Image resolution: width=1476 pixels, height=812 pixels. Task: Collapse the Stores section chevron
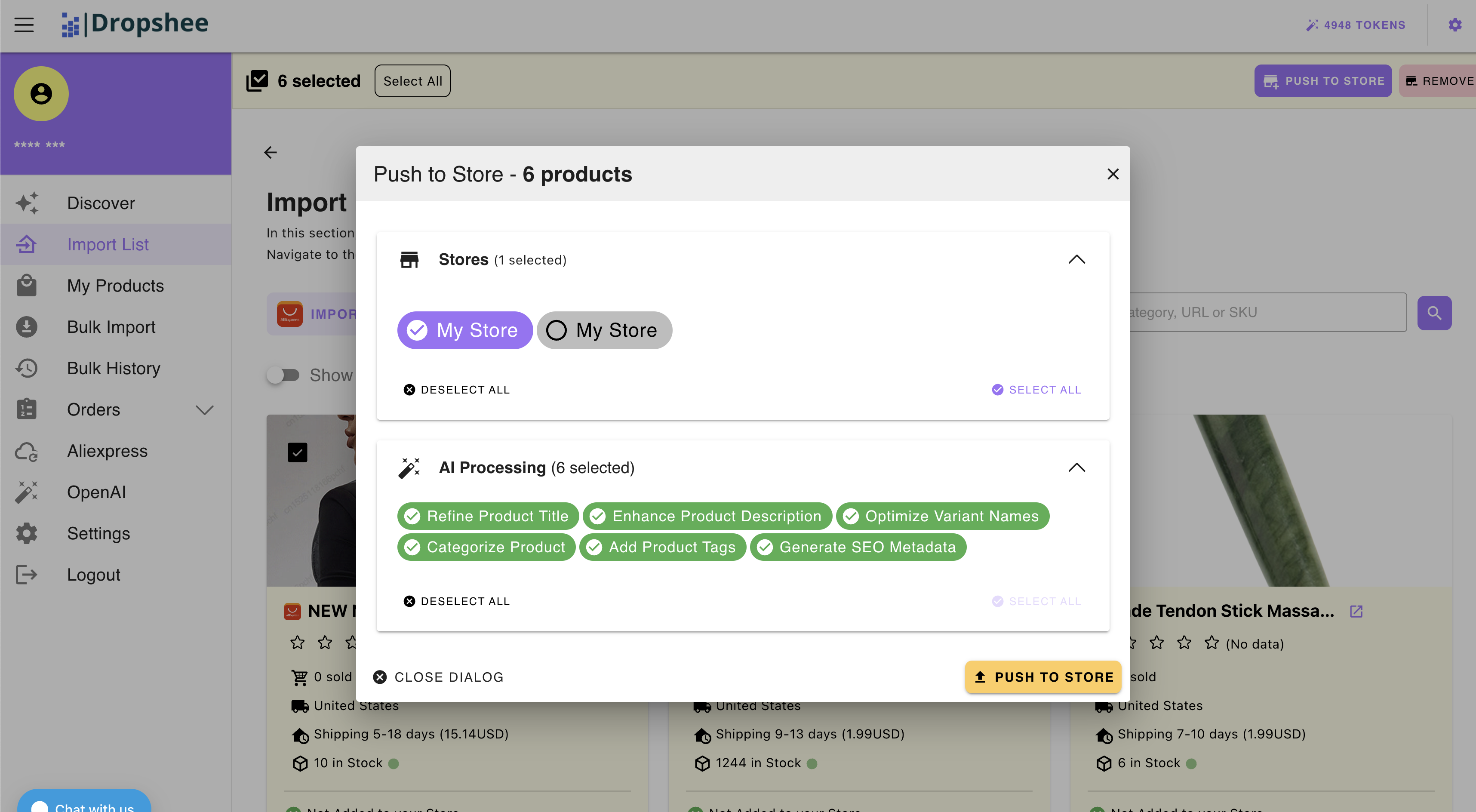(1076, 260)
